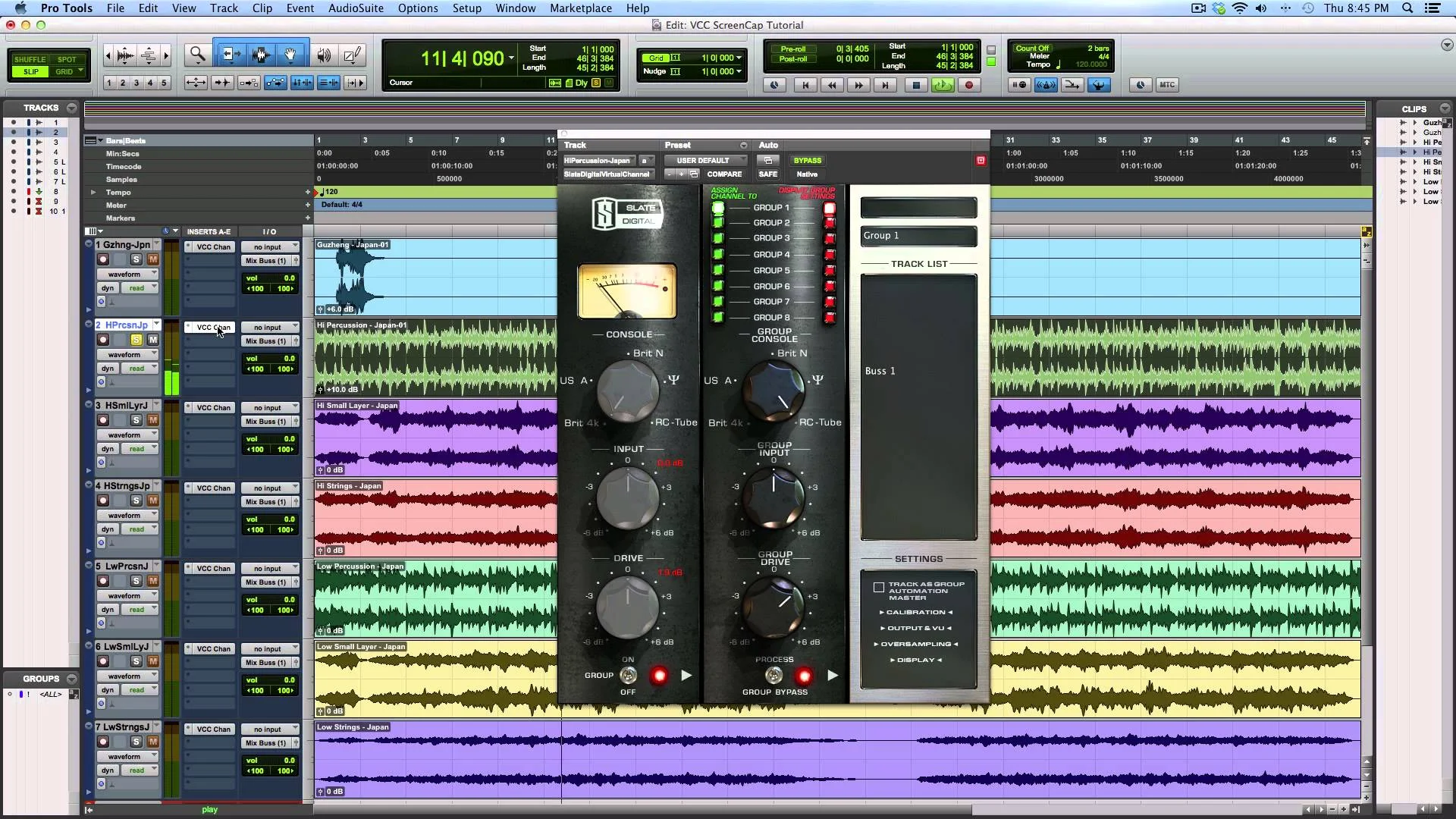Expand the Calibration settings section
The height and width of the screenshot is (819, 1456).
[915, 613]
